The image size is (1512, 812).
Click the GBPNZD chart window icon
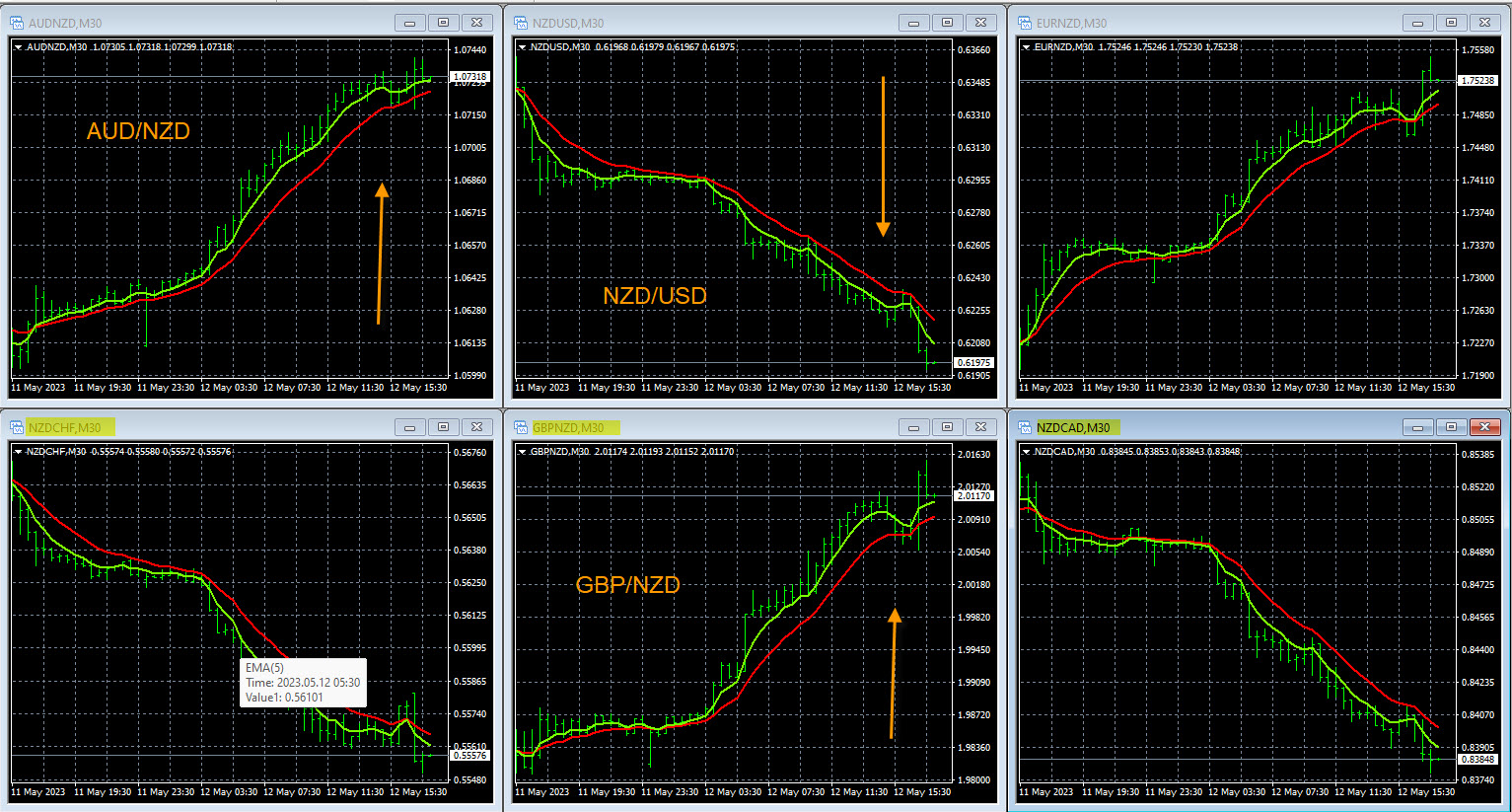tap(521, 427)
